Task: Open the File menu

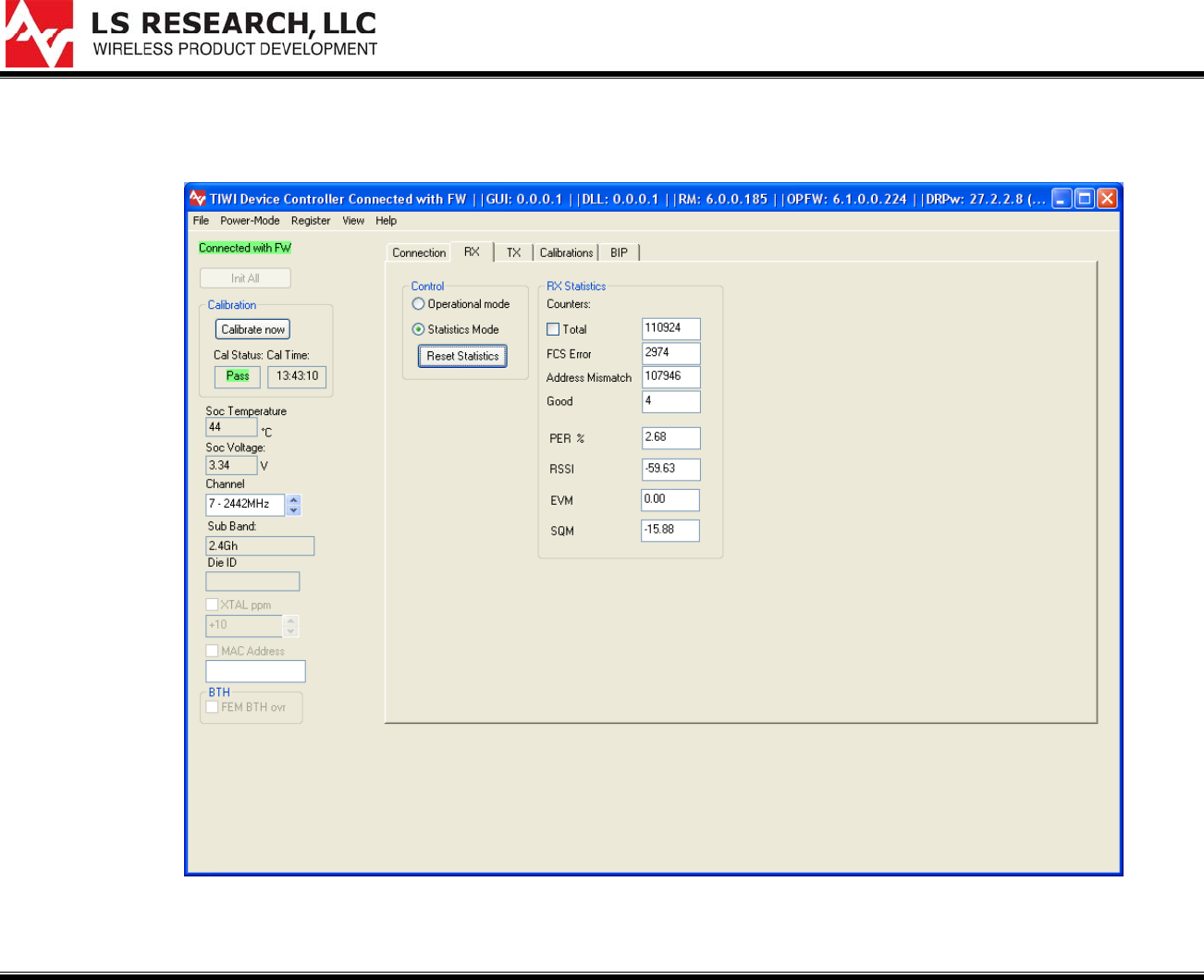Action: point(201,221)
